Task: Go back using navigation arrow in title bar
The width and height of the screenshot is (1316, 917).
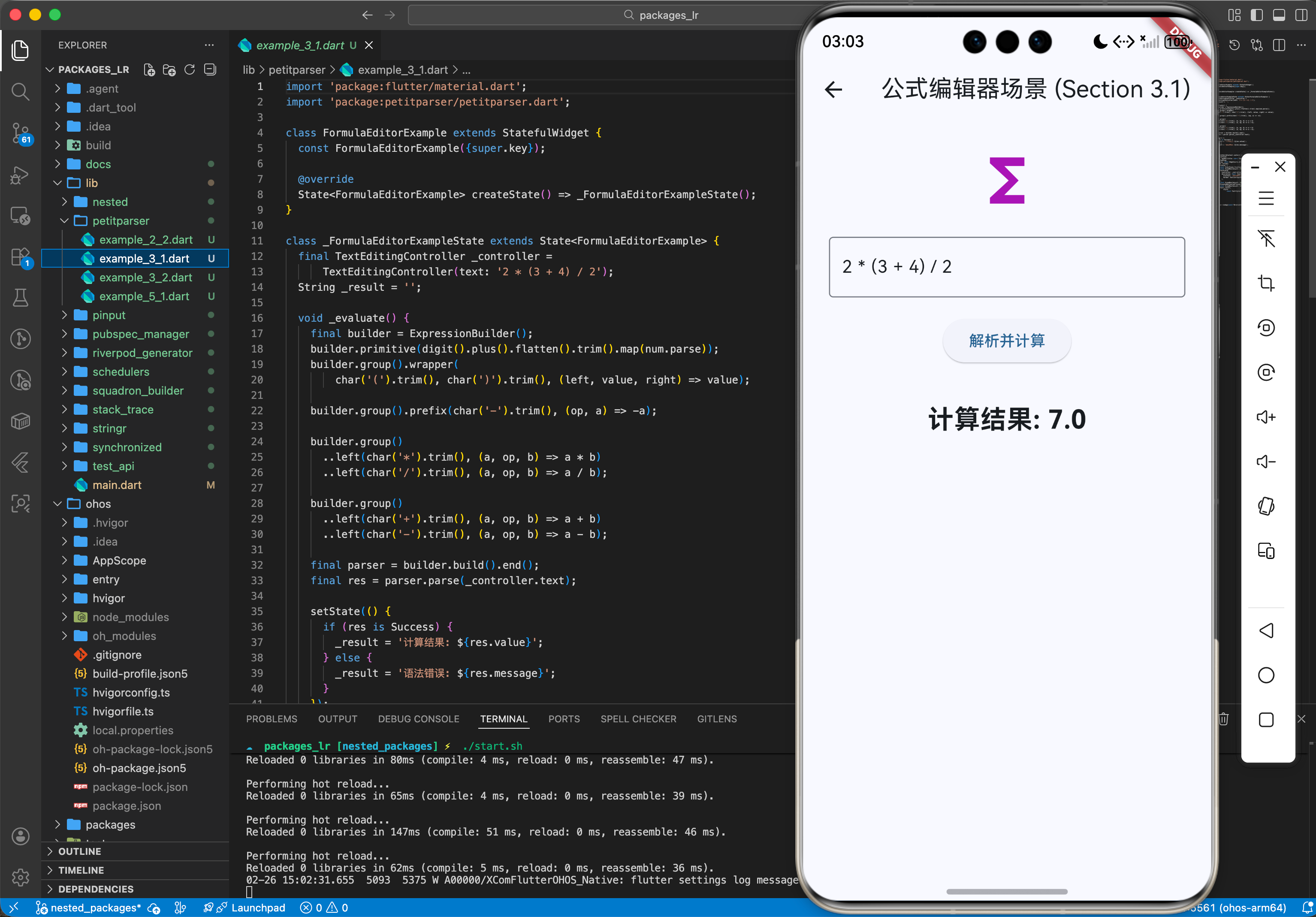Action: (368, 15)
